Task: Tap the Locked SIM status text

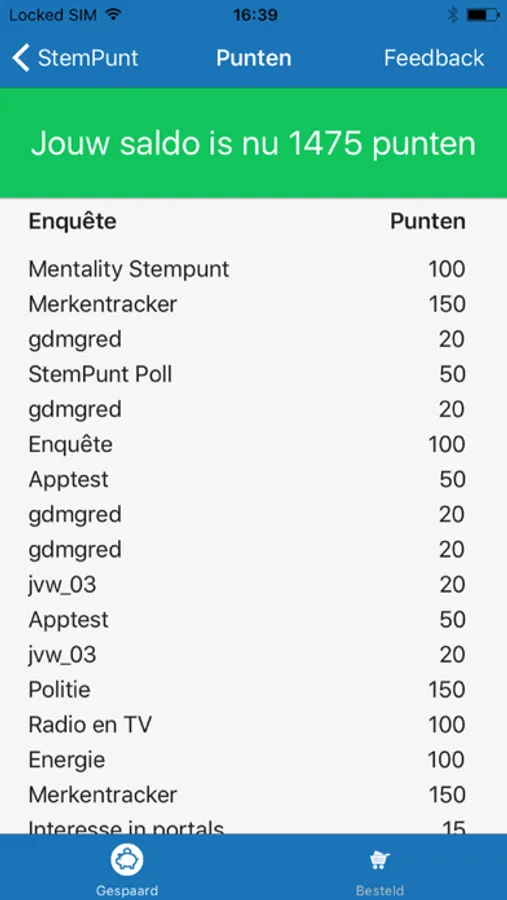Action: tap(55, 15)
